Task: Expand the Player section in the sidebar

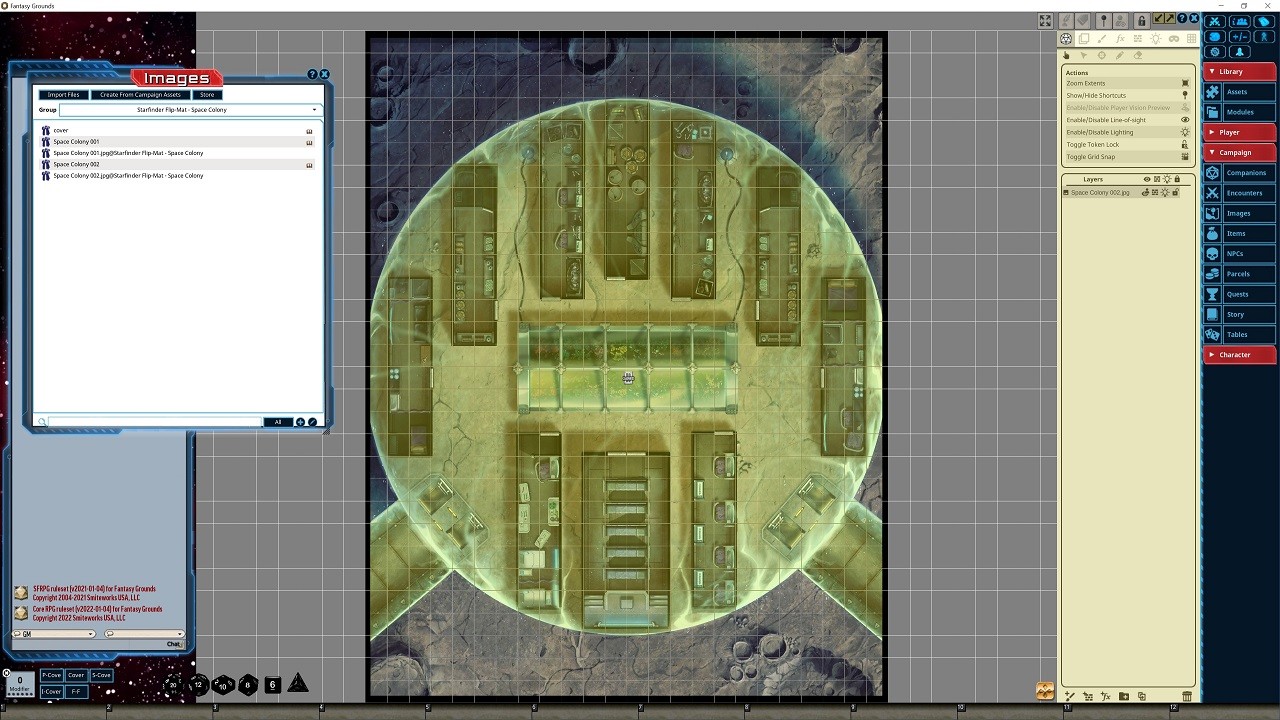Action: click(1239, 131)
